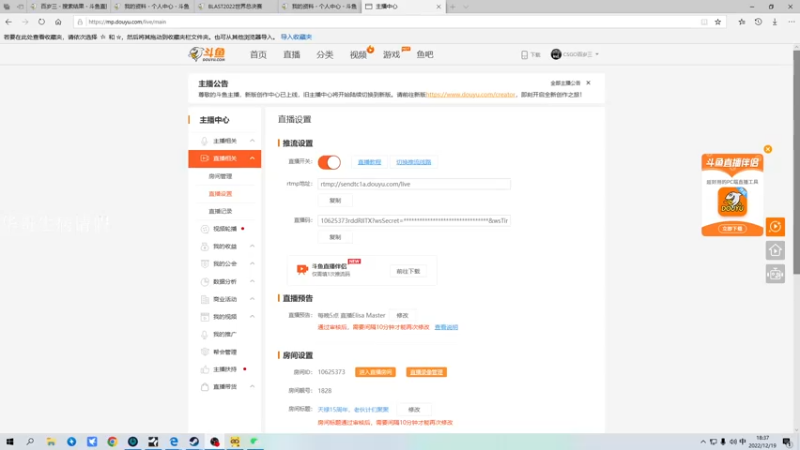This screenshot has height=450, width=800.
Task: Select 直播设置 in sidebar
Action: [220, 194]
